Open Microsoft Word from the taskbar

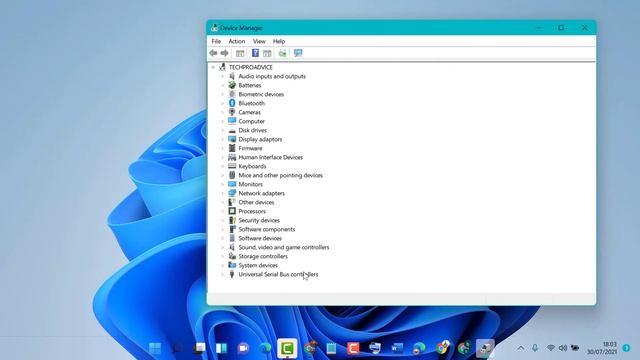tap(397, 348)
